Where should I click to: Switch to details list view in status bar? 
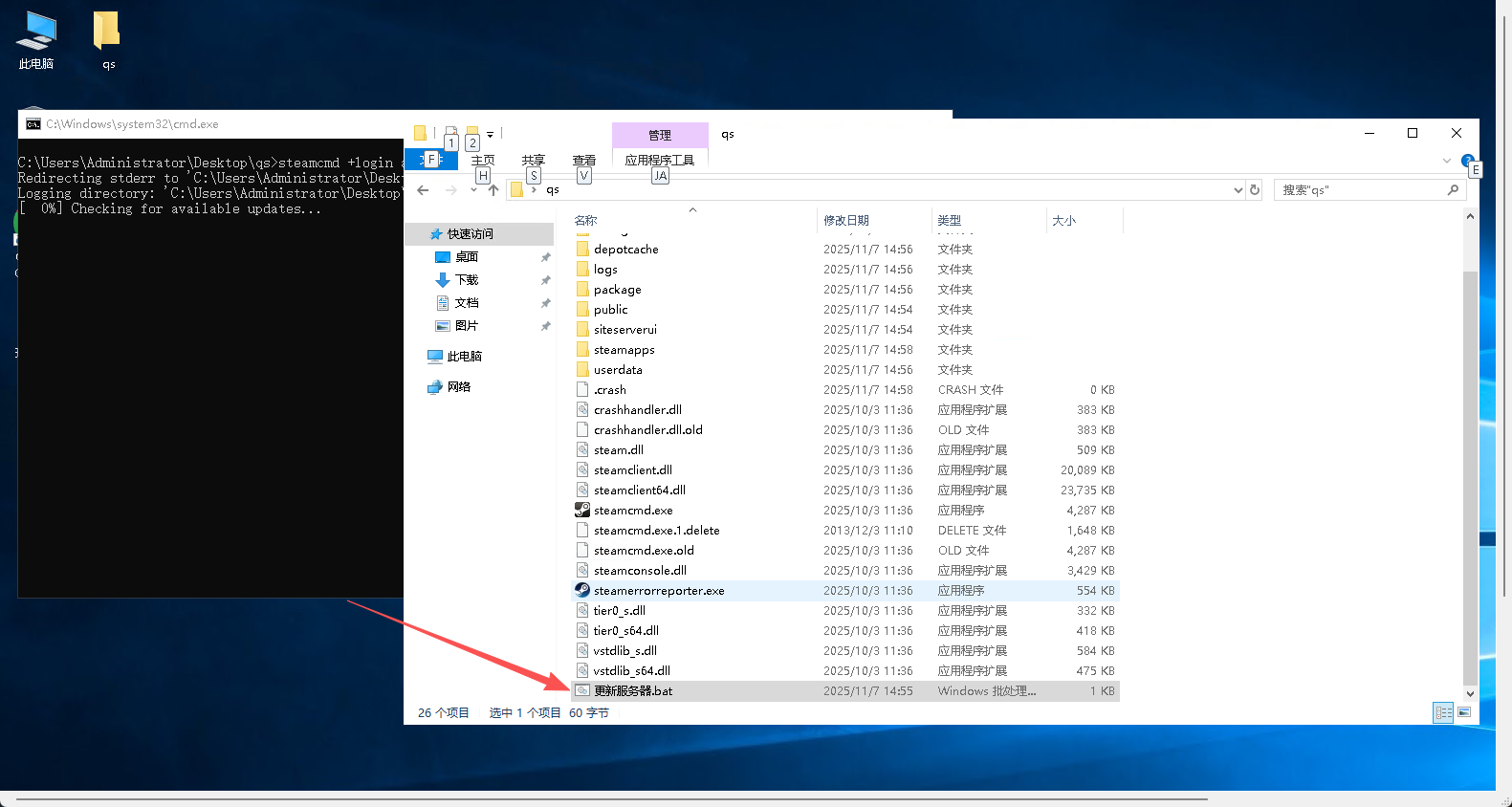click(x=1443, y=712)
